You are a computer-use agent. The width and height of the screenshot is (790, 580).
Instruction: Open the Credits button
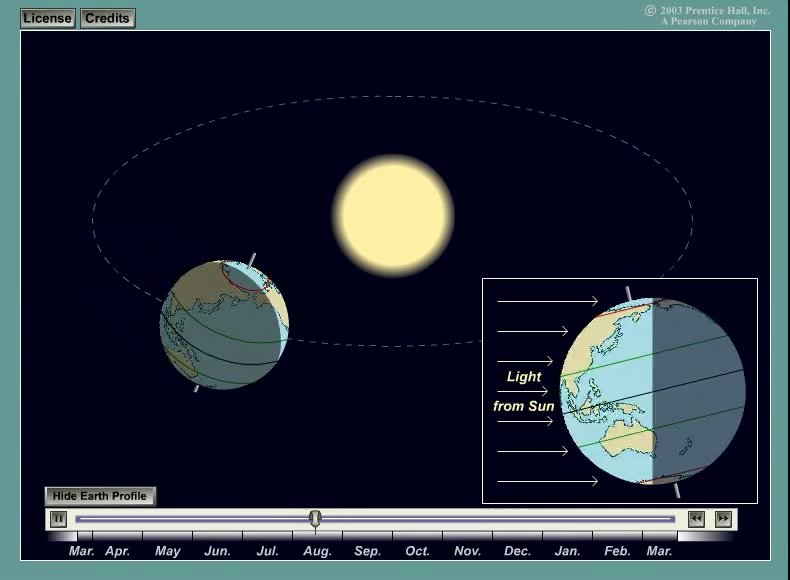(107, 19)
